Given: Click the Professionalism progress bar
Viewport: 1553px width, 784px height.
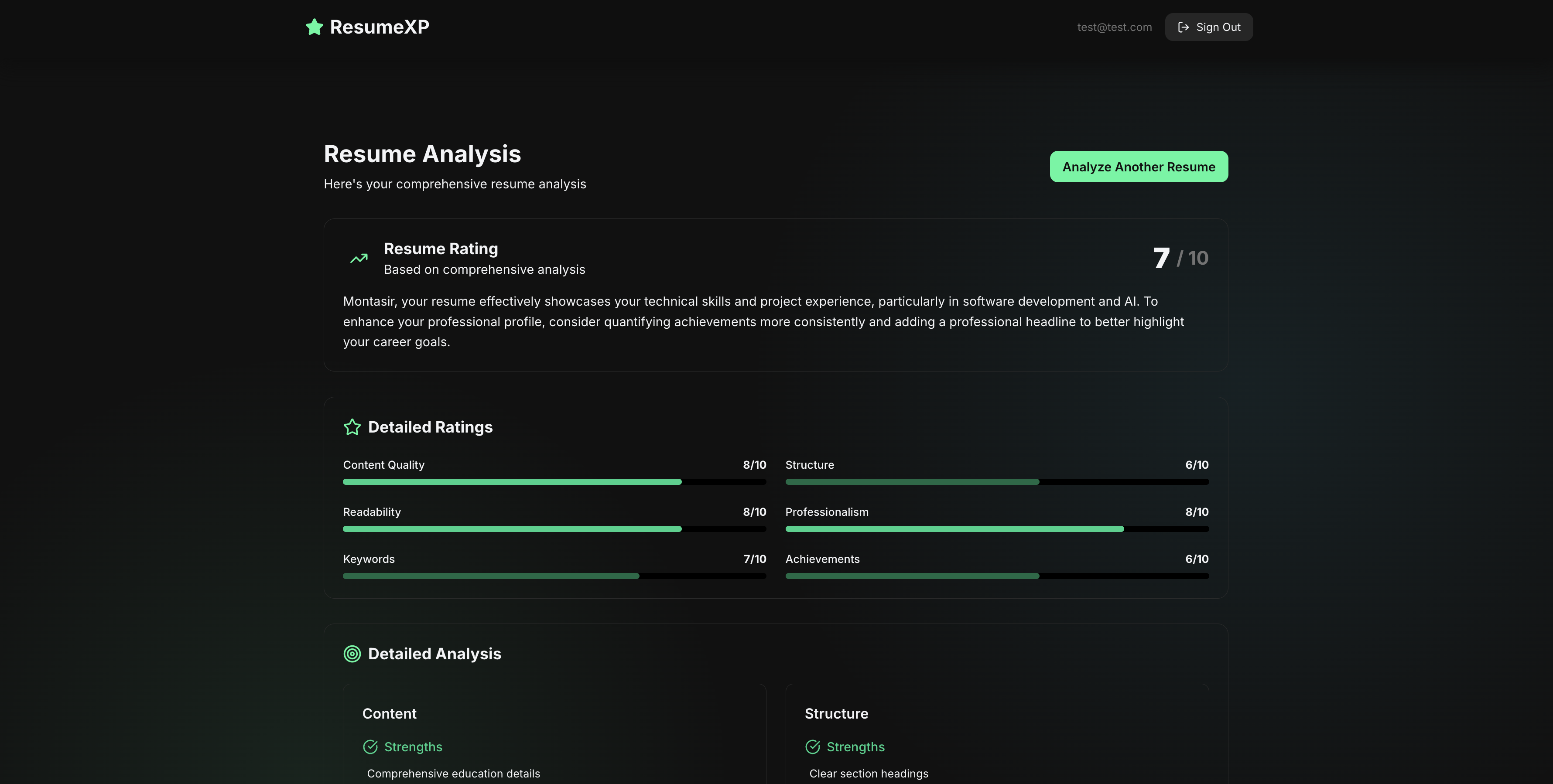Looking at the screenshot, I should point(996,529).
